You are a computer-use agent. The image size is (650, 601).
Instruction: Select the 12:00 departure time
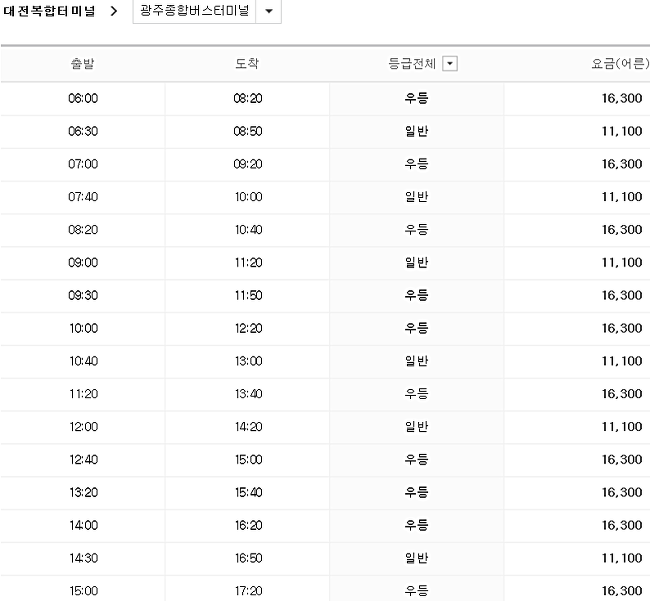coord(83,427)
